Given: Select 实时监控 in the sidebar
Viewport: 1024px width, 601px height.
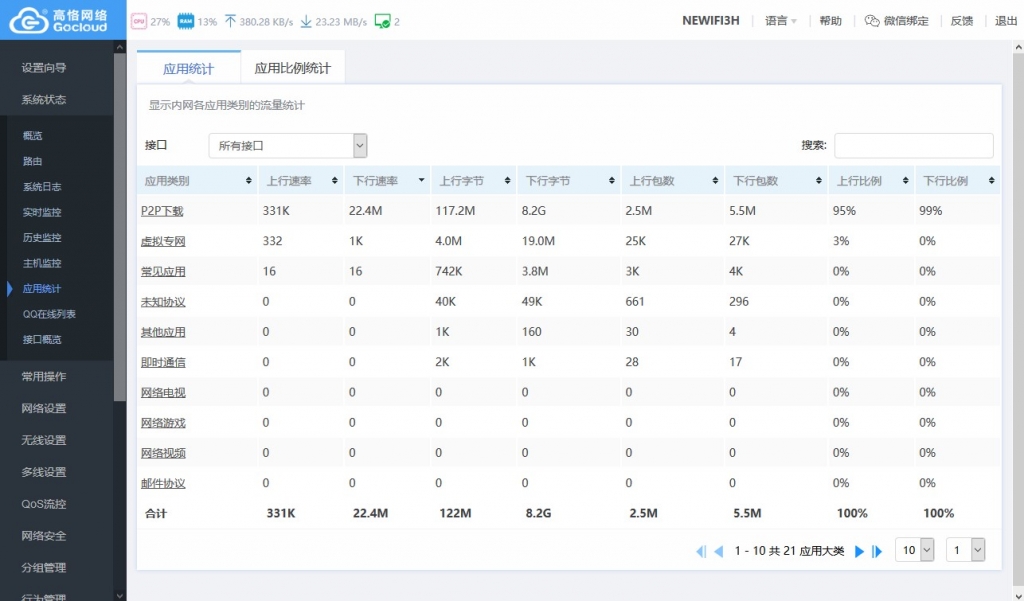Looking at the screenshot, I should pyautogui.click(x=42, y=212).
